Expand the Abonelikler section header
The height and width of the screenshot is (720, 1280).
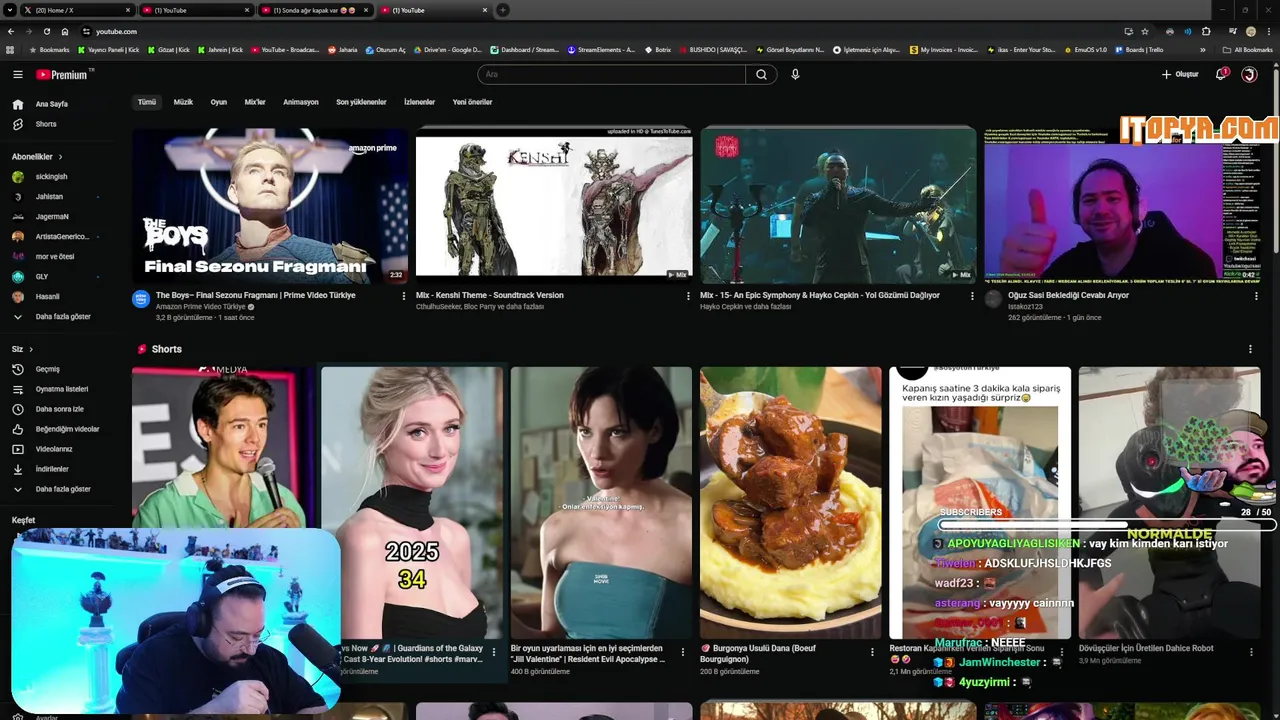point(37,157)
